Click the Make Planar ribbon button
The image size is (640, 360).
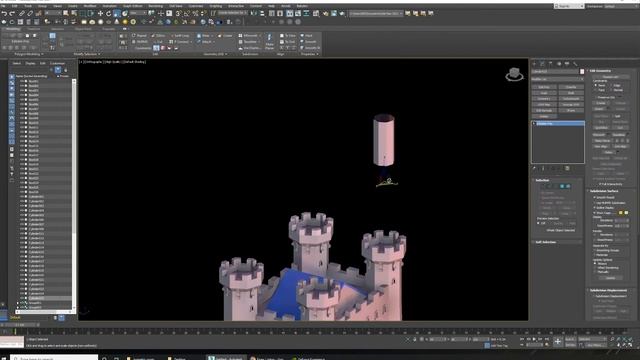(269, 42)
